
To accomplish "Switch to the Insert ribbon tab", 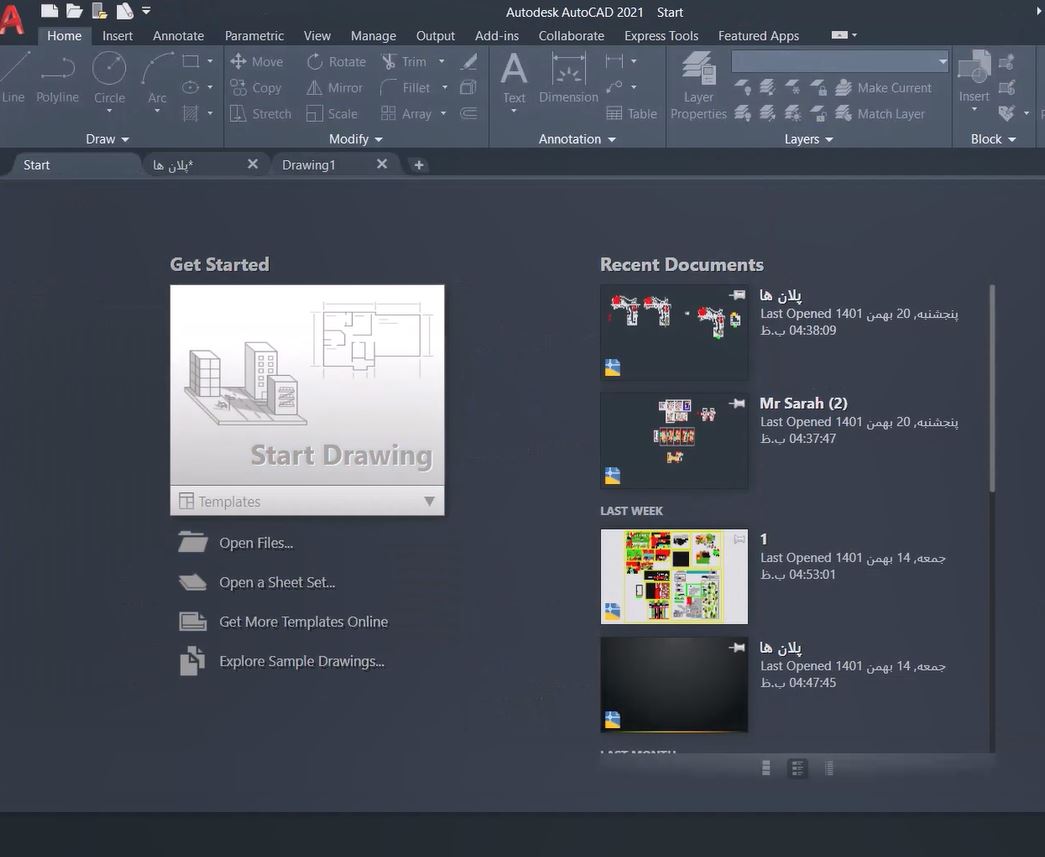I will [x=117, y=36].
